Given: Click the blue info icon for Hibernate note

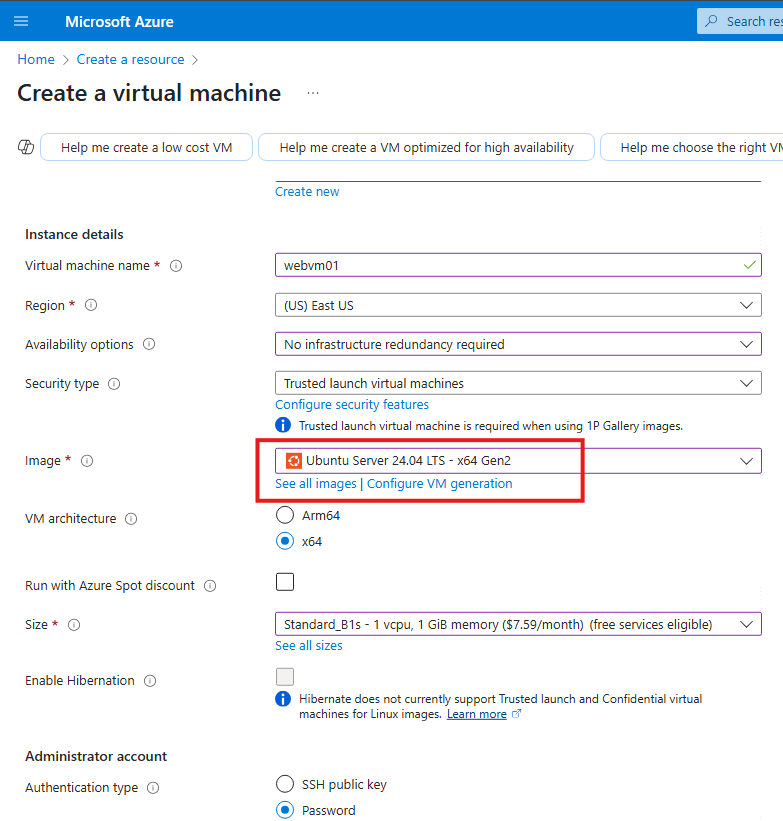Looking at the screenshot, I should coord(283,698).
